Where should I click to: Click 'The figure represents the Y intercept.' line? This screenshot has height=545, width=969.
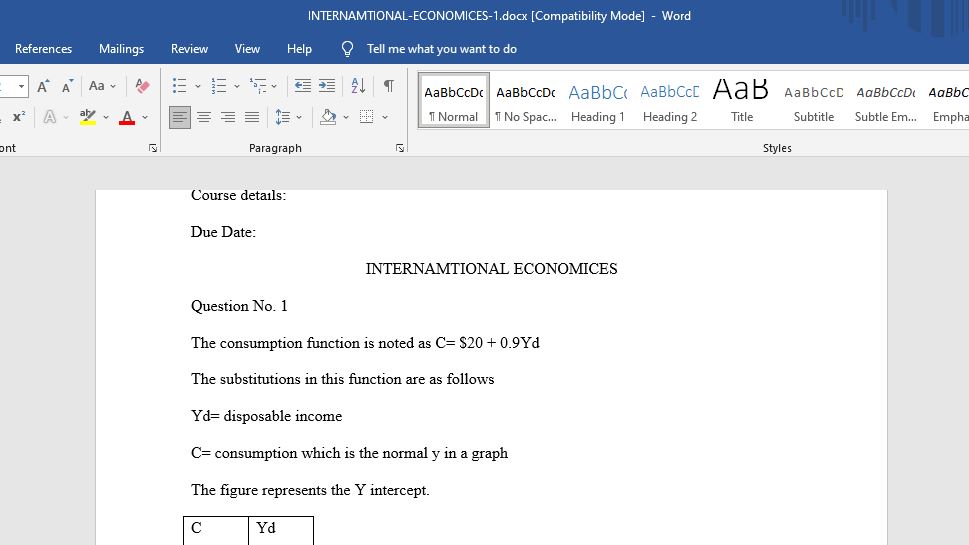(x=310, y=490)
